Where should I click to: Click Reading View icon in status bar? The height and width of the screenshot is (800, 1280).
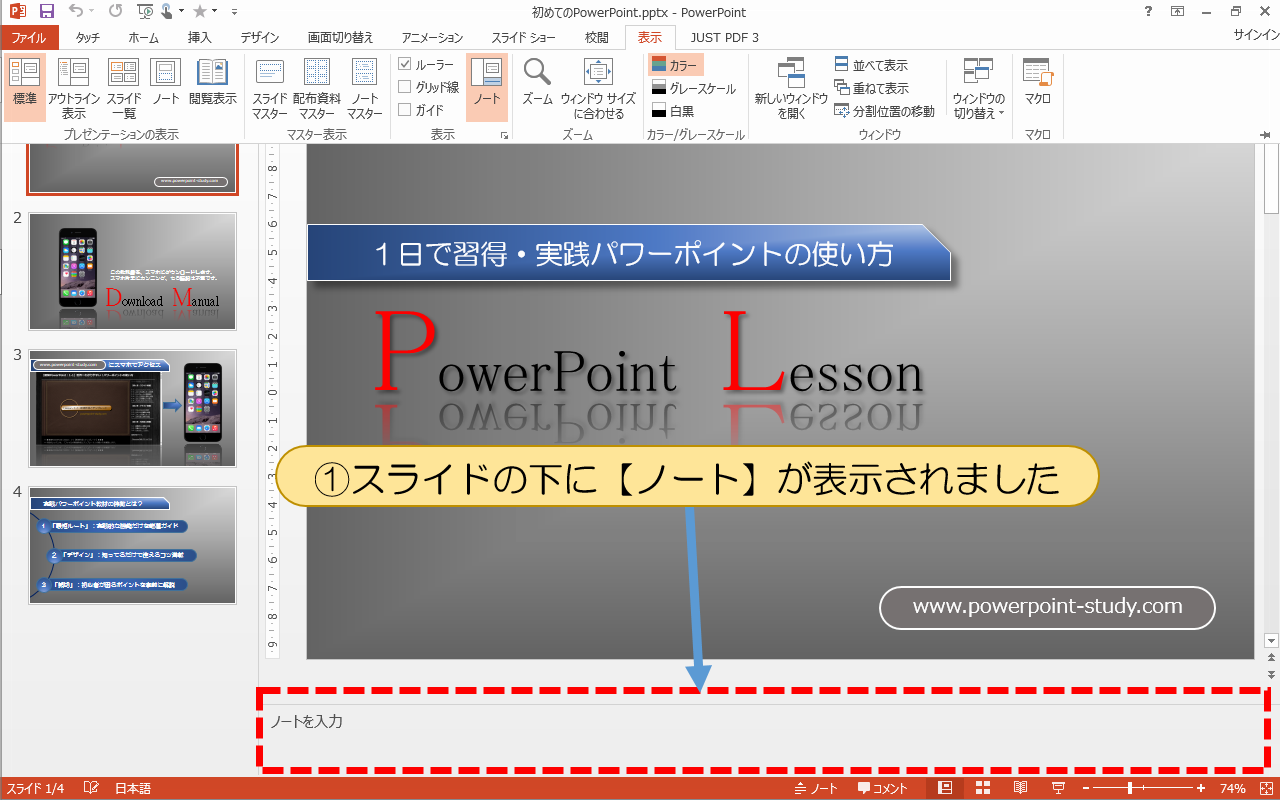point(1021,788)
